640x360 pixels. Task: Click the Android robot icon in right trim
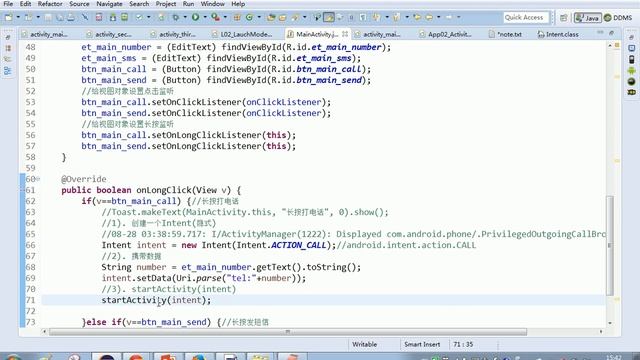click(x=631, y=71)
